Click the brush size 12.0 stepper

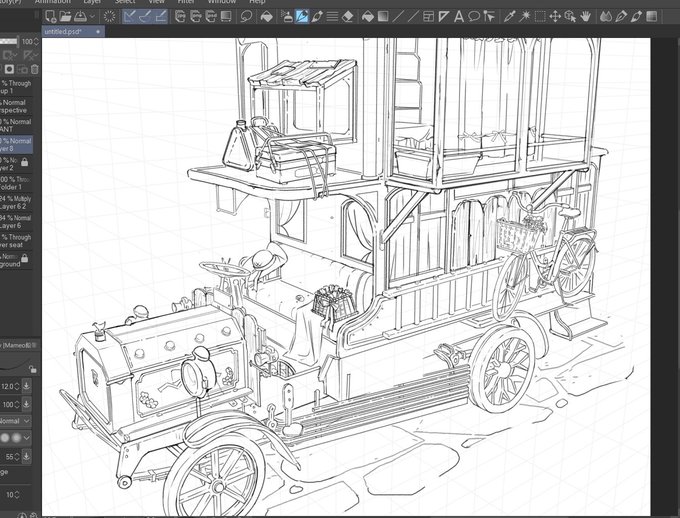16,386
